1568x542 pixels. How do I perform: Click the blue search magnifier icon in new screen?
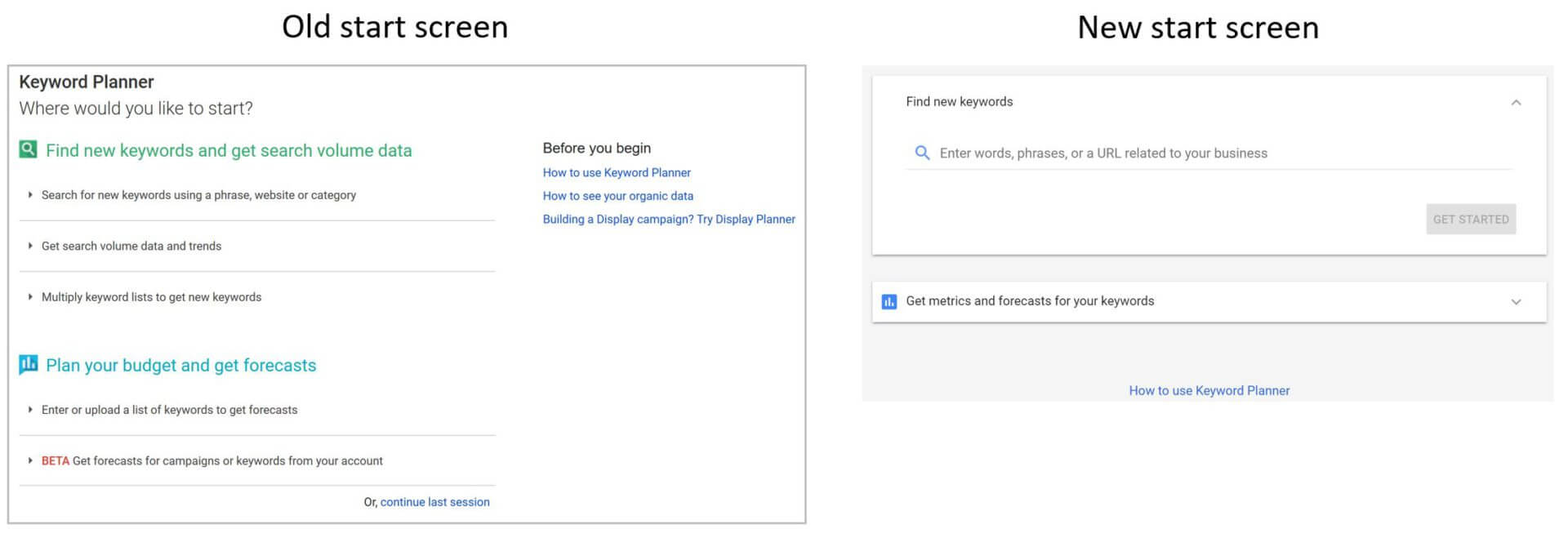(x=922, y=153)
